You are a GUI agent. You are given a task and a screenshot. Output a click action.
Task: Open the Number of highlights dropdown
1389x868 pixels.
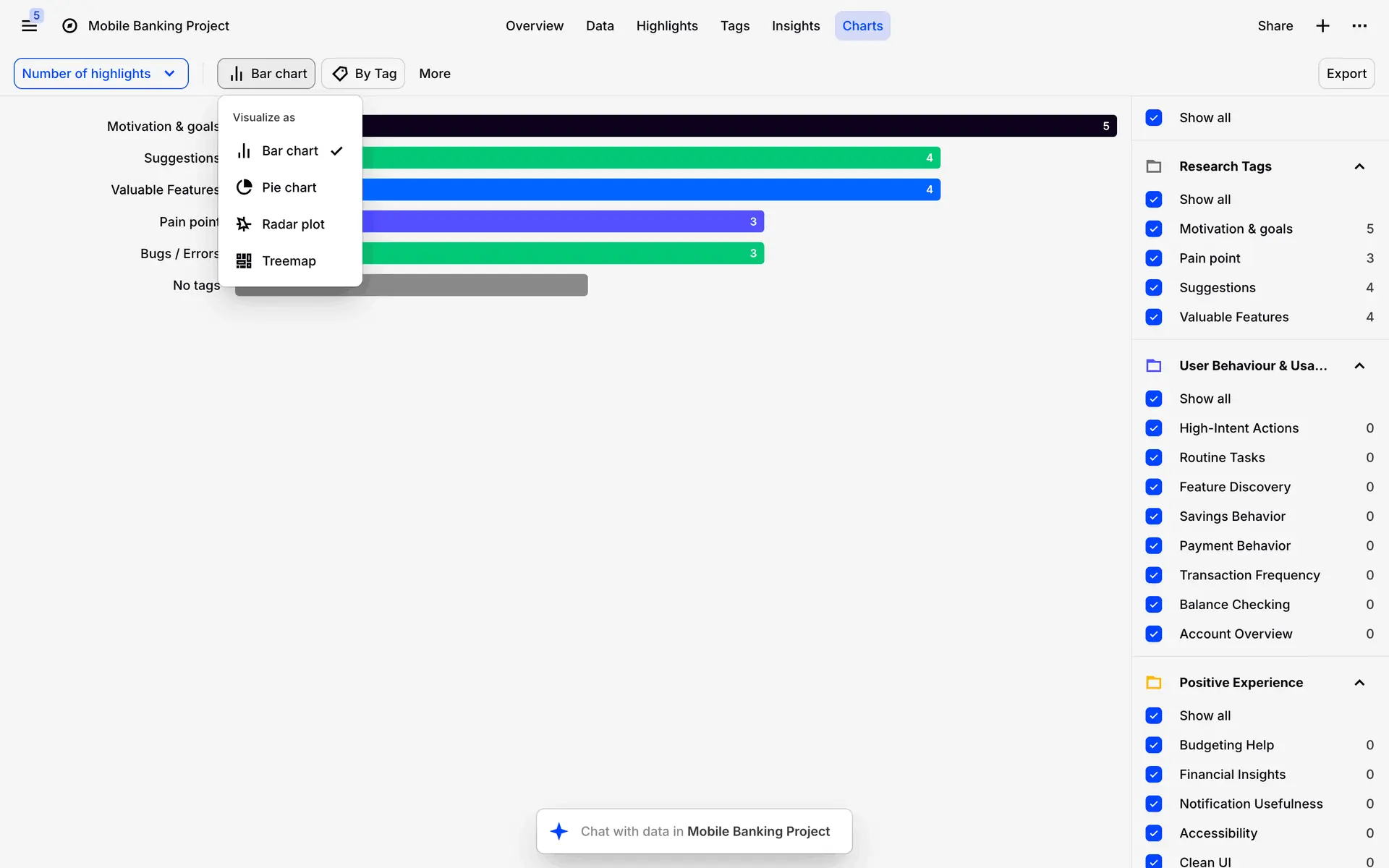(x=101, y=74)
